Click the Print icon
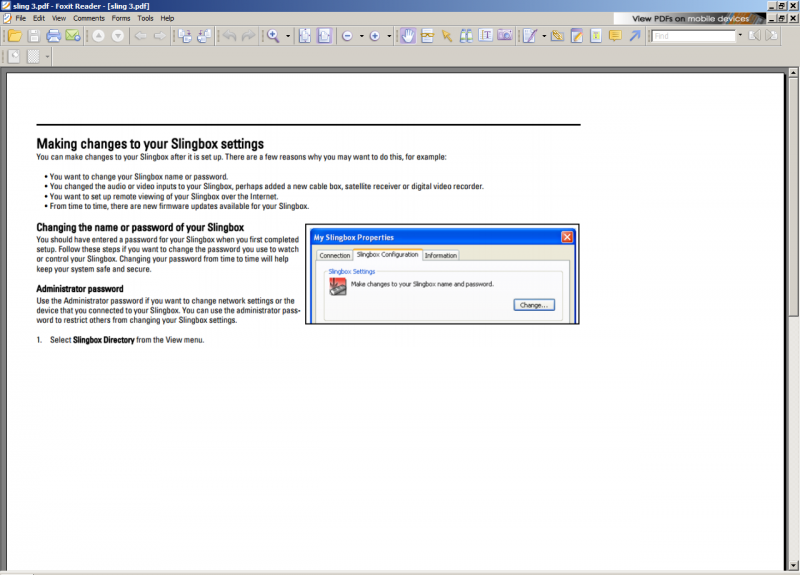This screenshot has height=575, width=800. (54, 36)
